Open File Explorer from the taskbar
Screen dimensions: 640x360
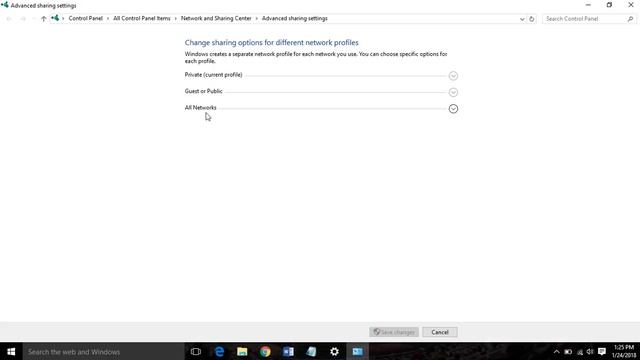tap(242, 351)
